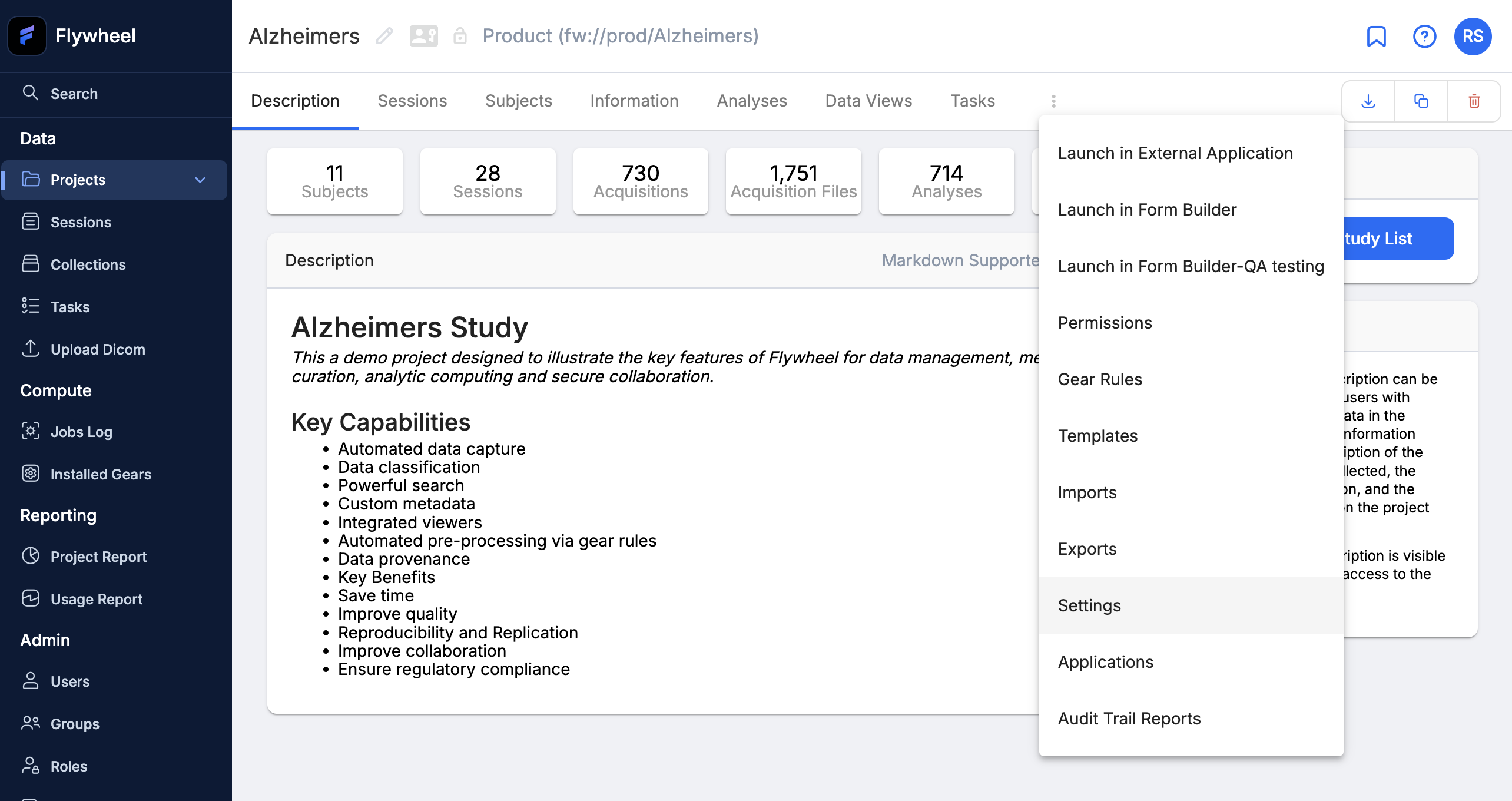This screenshot has height=801, width=1512.
Task: Click the Upload Dicom icon
Action: 31,349
